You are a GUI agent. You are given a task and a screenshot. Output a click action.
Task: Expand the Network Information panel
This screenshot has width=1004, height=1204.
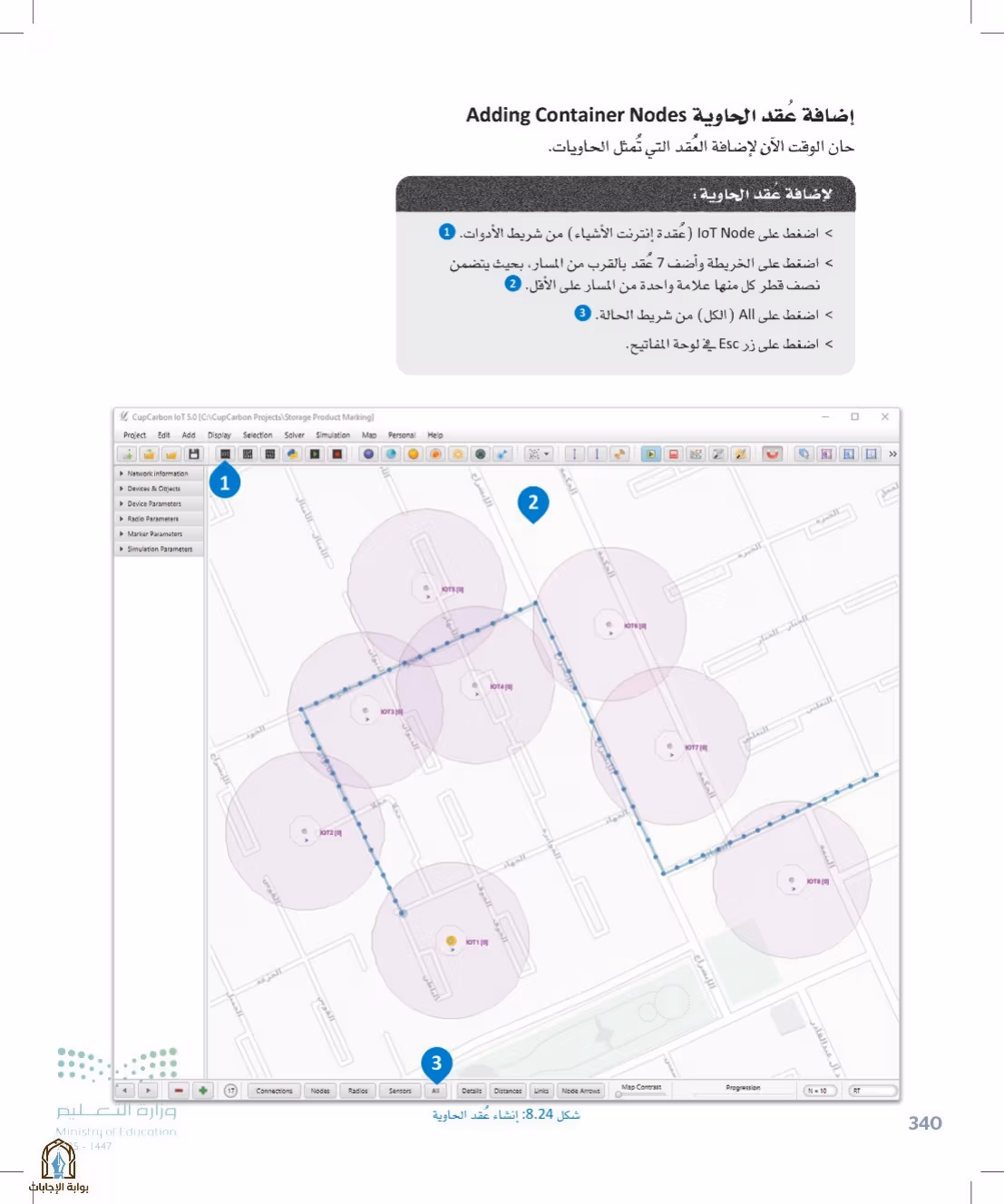[158, 473]
